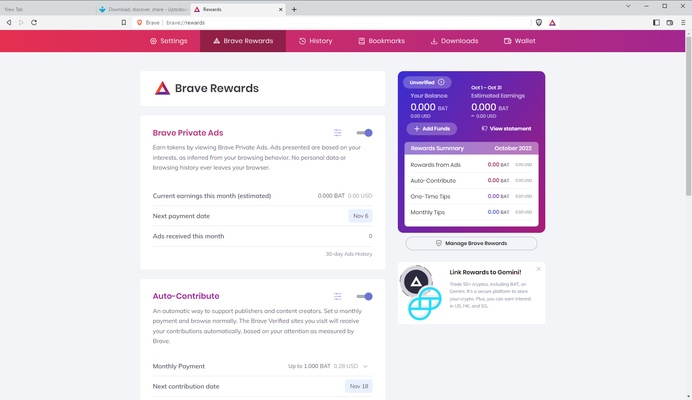The image size is (692, 400).
Task: Open the Bookmarks page
Action: pos(381,41)
